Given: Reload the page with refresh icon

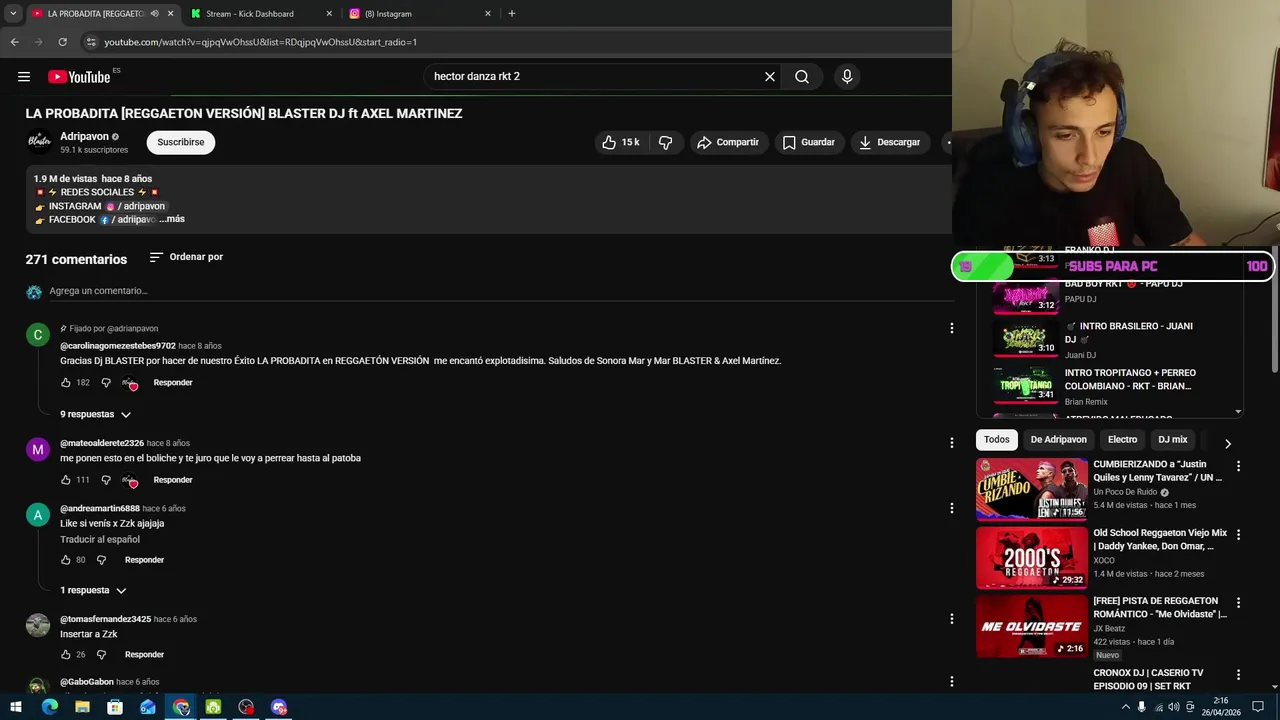Looking at the screenshot, I should [x=62, y=42].
